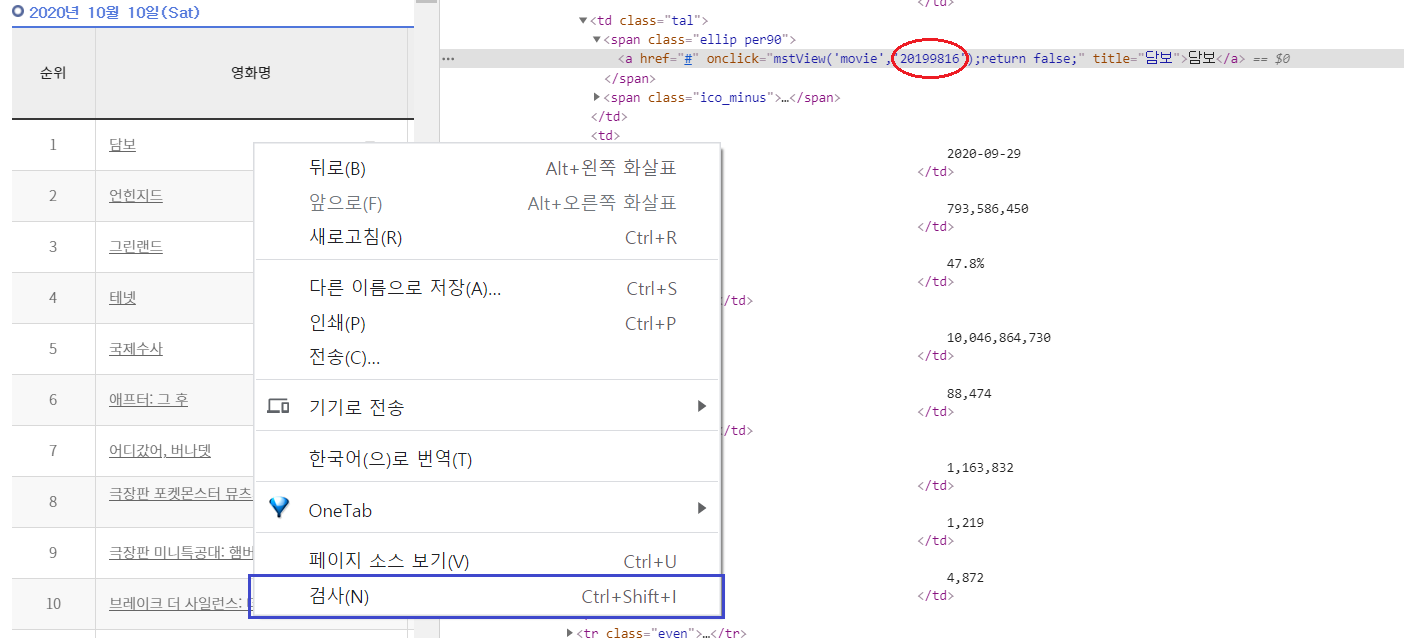The height and width of the screenshot is (638, 1404).
Task: Select the 2020-09-29 value in DevTools
Action: coord(983,154)
